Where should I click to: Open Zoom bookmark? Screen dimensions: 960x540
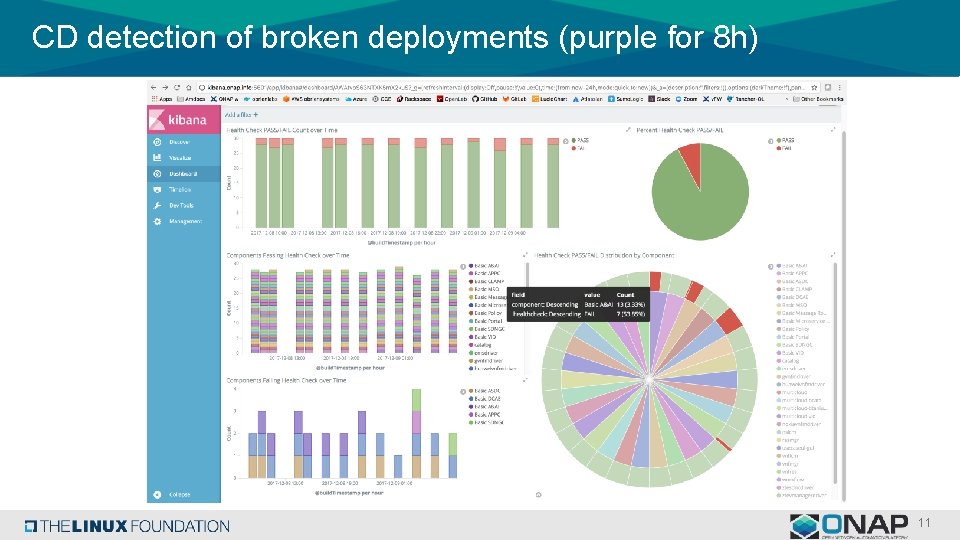(686, 99)
